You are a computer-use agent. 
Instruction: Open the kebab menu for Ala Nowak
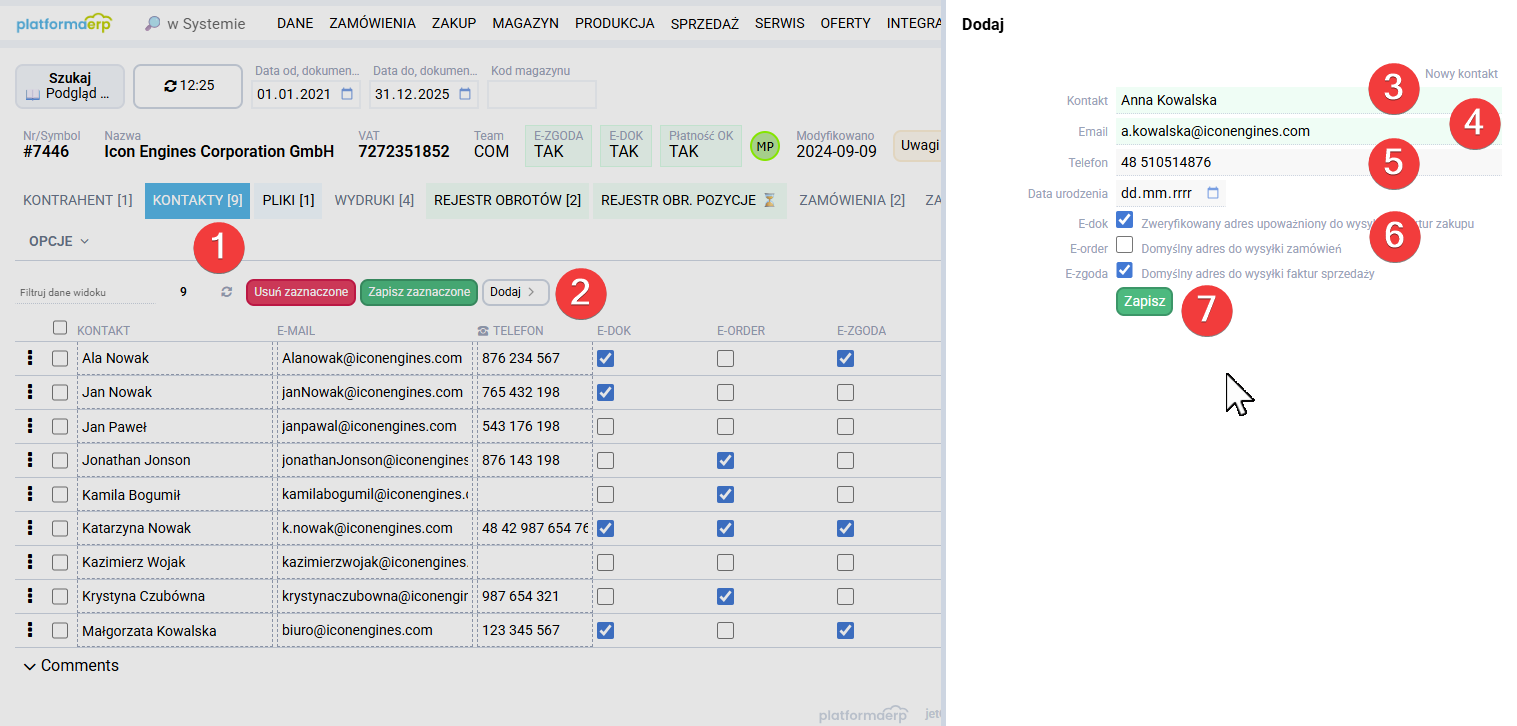click(29, 357)
